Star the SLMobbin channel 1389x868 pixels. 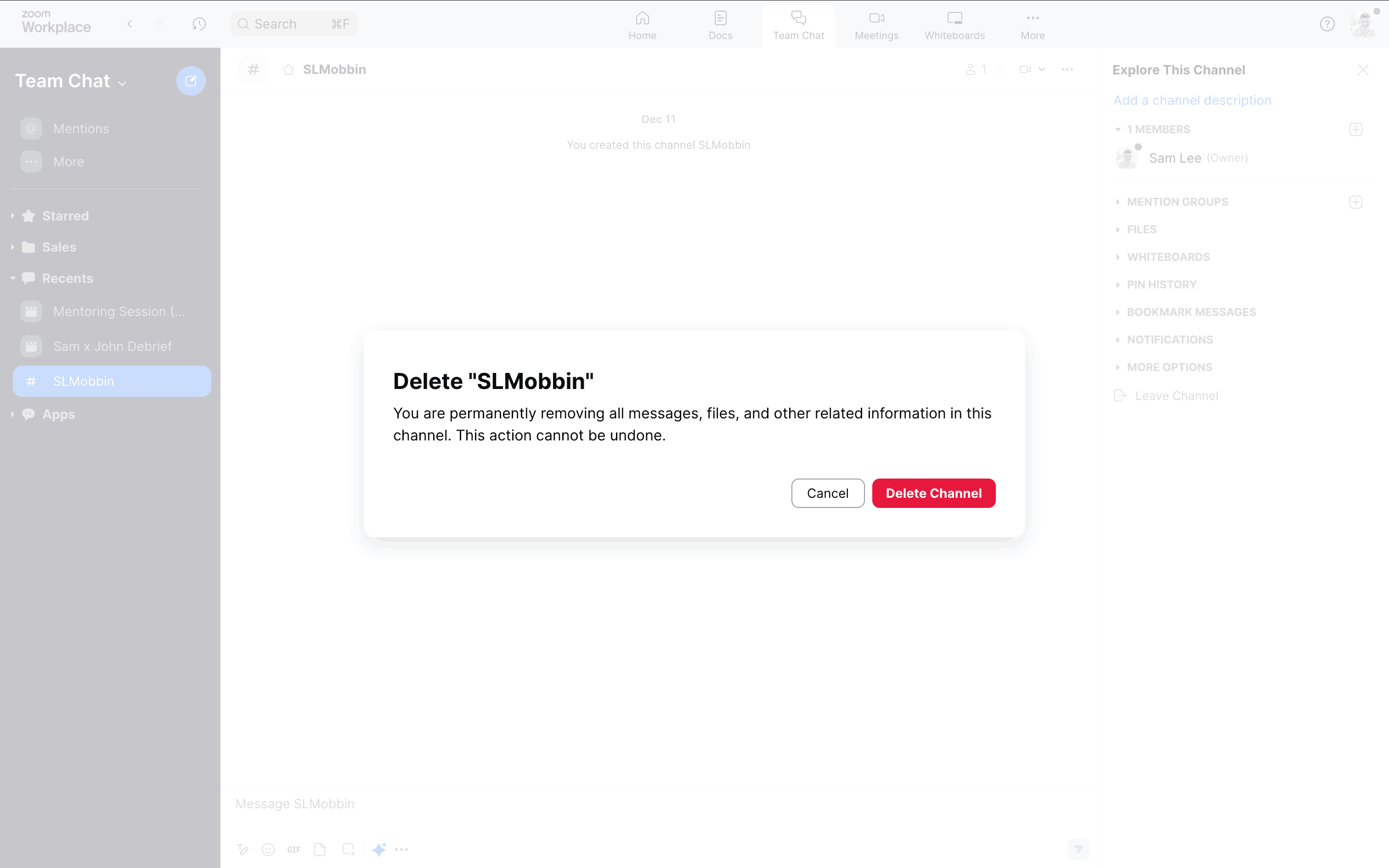(x=288, y=69)
